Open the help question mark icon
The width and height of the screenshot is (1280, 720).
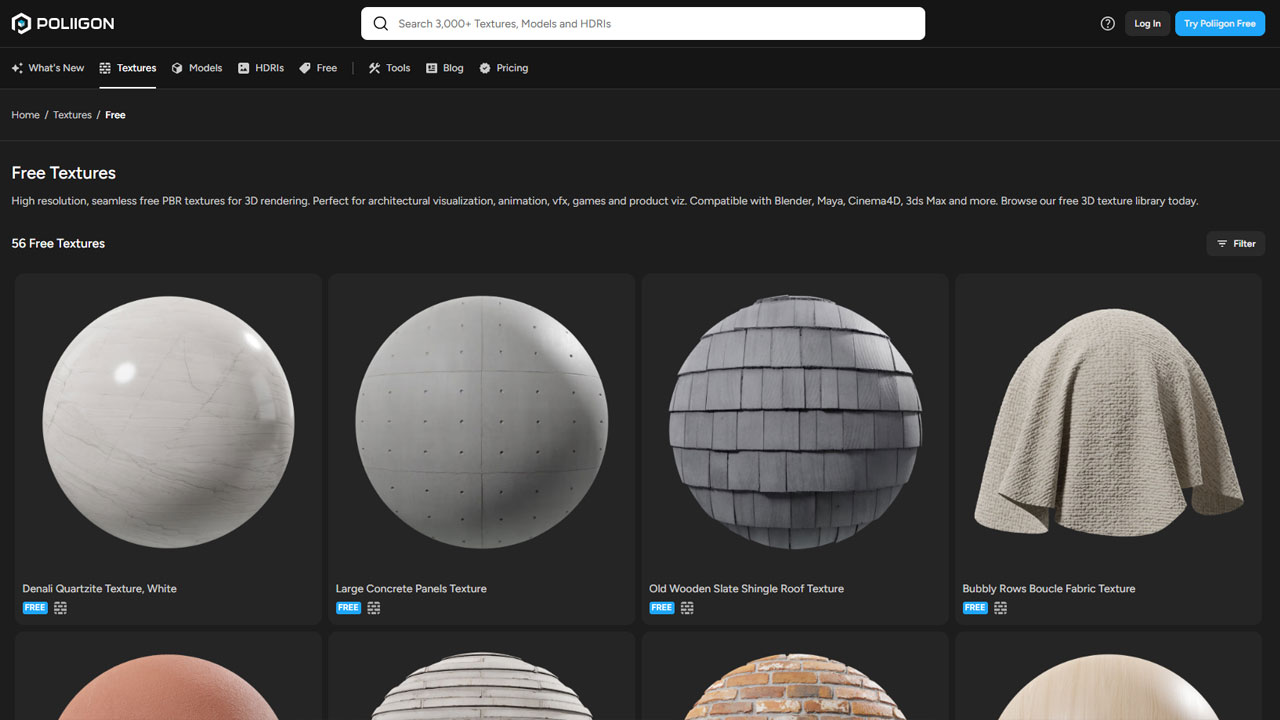(1107, 23)
